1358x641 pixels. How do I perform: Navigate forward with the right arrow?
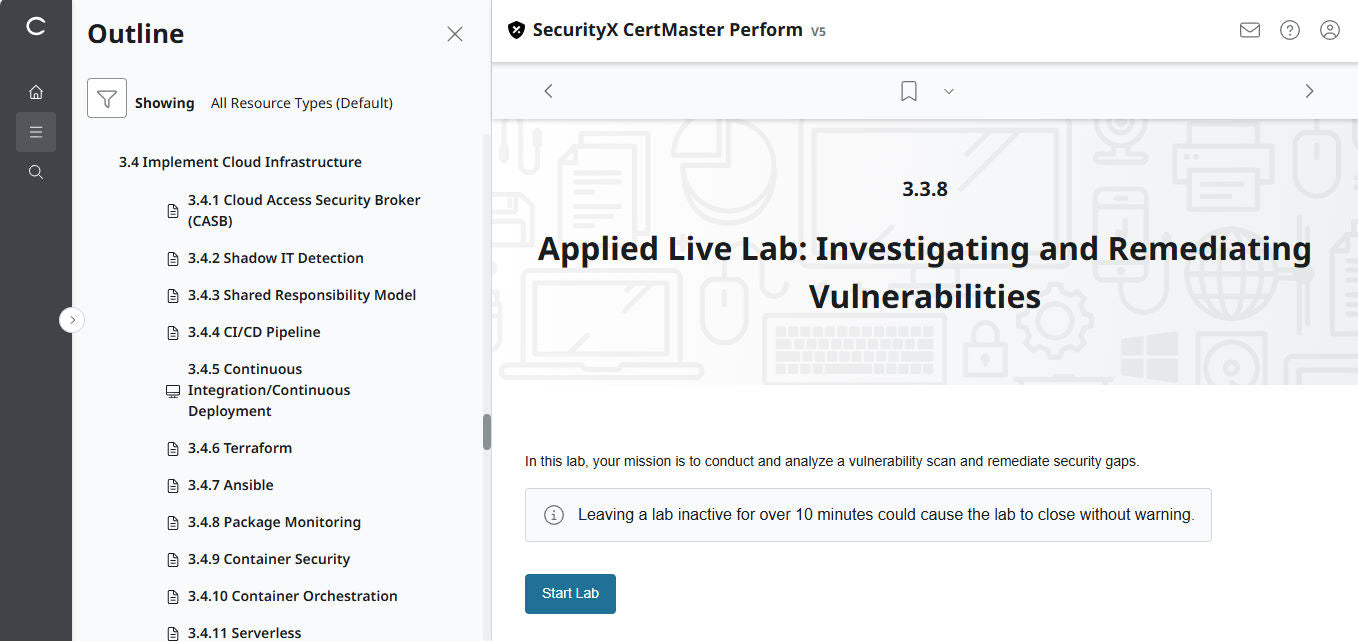click(1309, 90)
